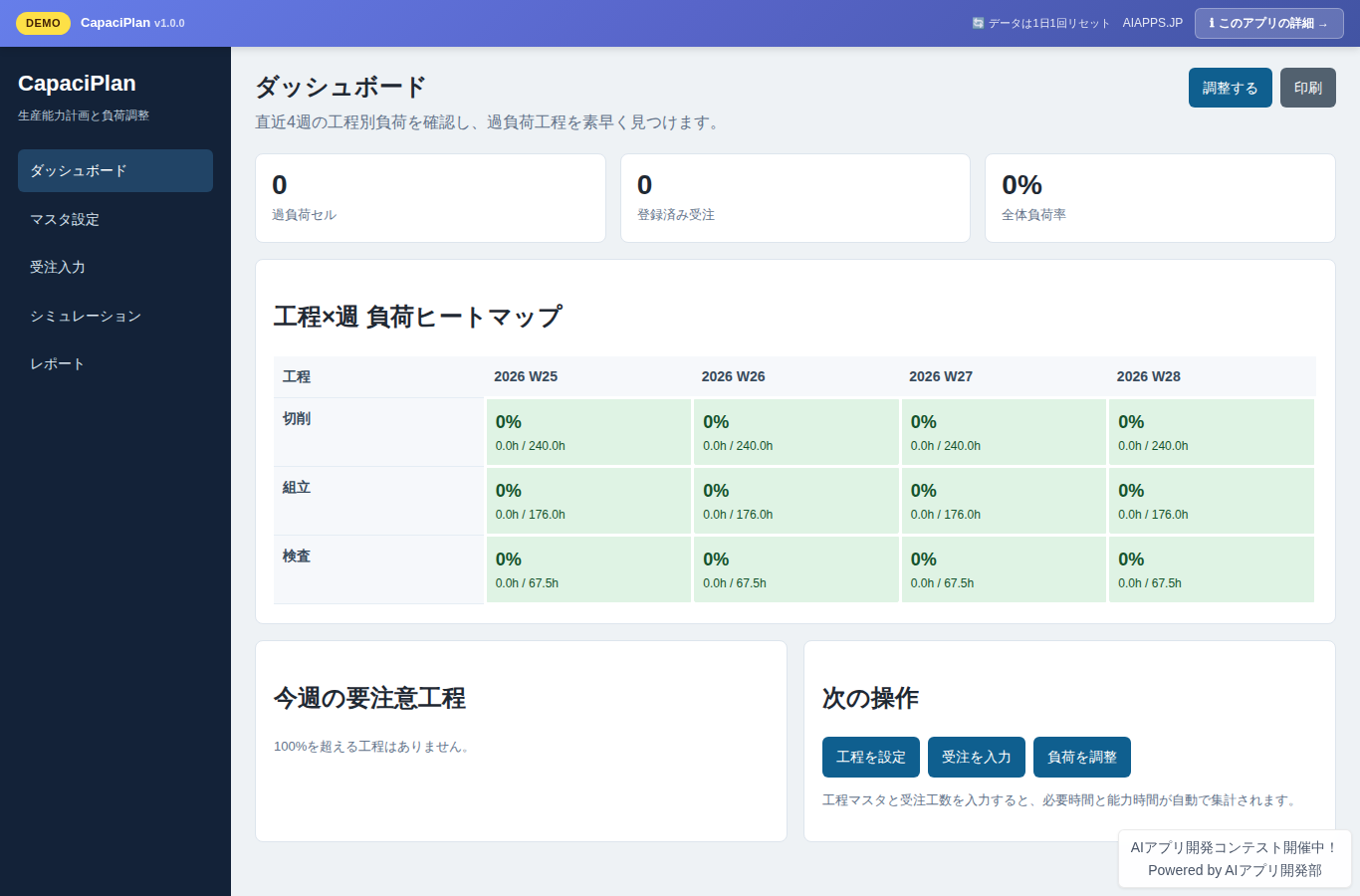
Task: Click the 組立 cell for 2026 W26
Action: coord(796,501)
